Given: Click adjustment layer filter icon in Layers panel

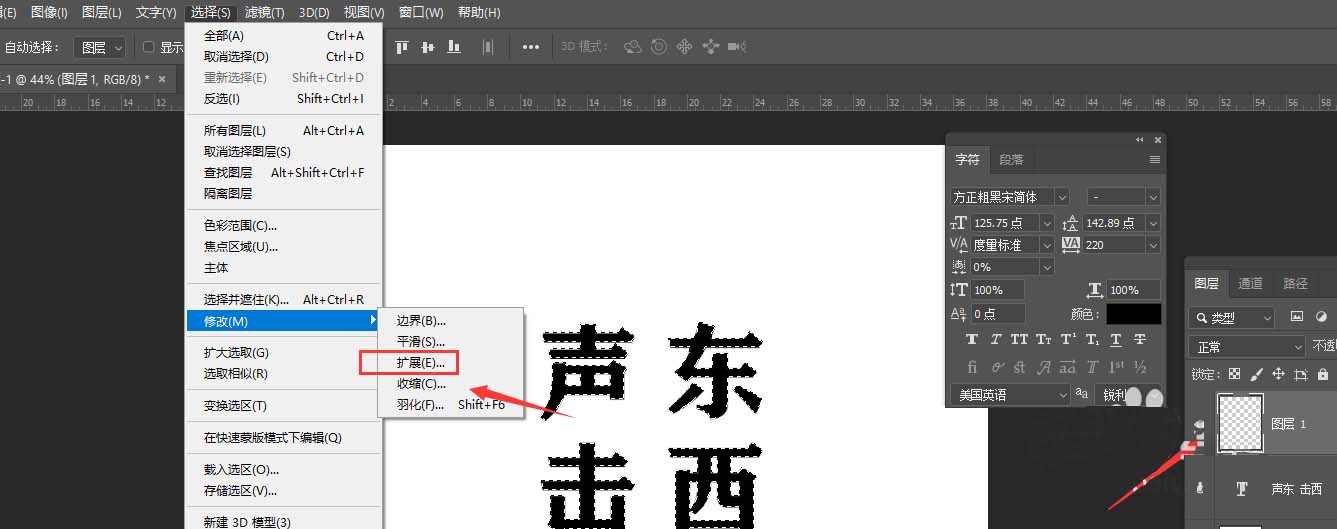Looking at the screenshot, I should 1321,317.
